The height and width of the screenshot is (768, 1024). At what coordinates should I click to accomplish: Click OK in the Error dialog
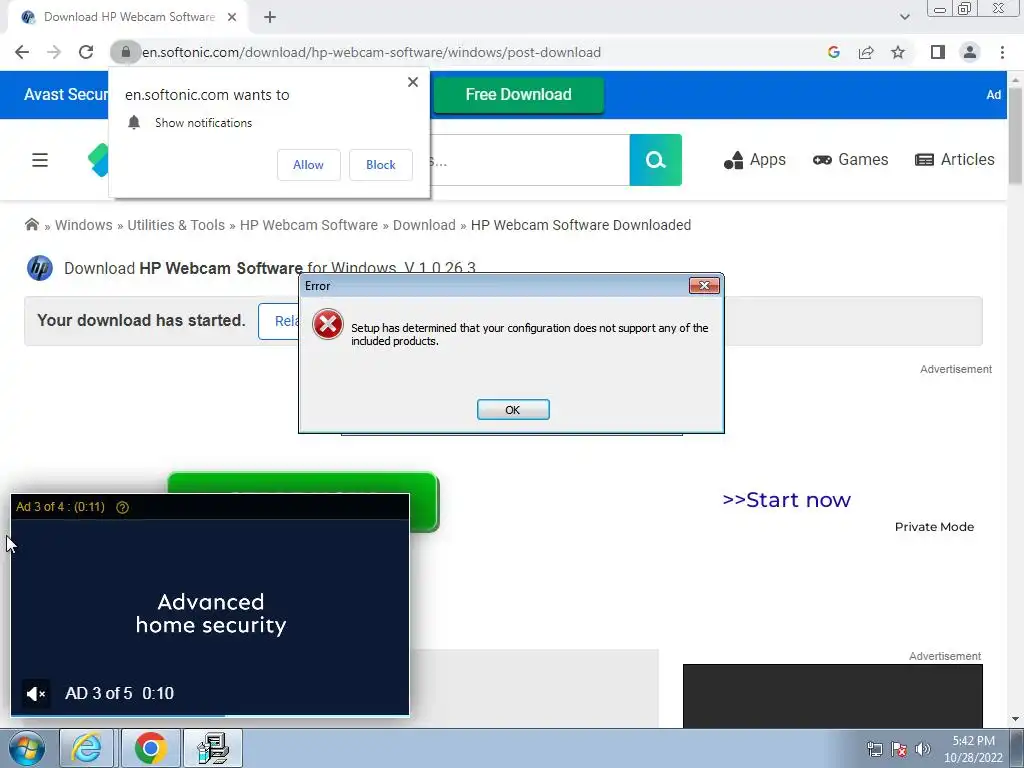tap(513, 409)
